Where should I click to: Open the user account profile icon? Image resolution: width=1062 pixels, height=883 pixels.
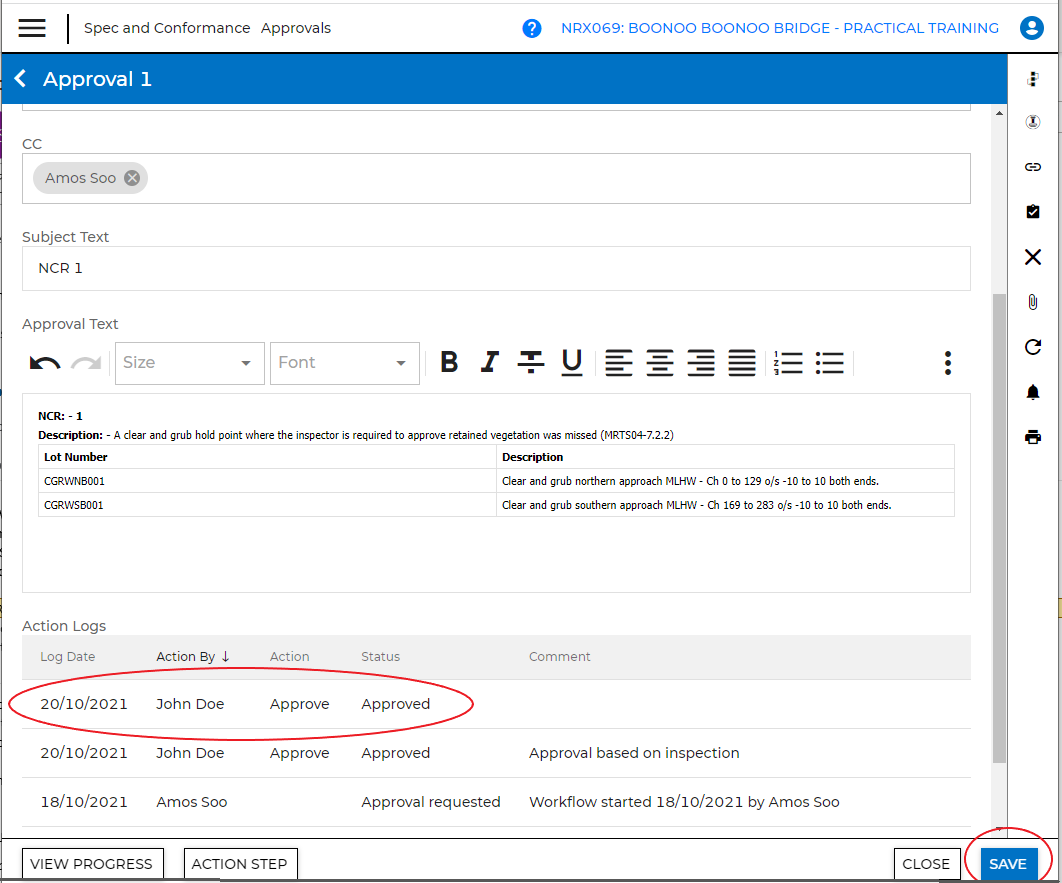coord(1031,28)
